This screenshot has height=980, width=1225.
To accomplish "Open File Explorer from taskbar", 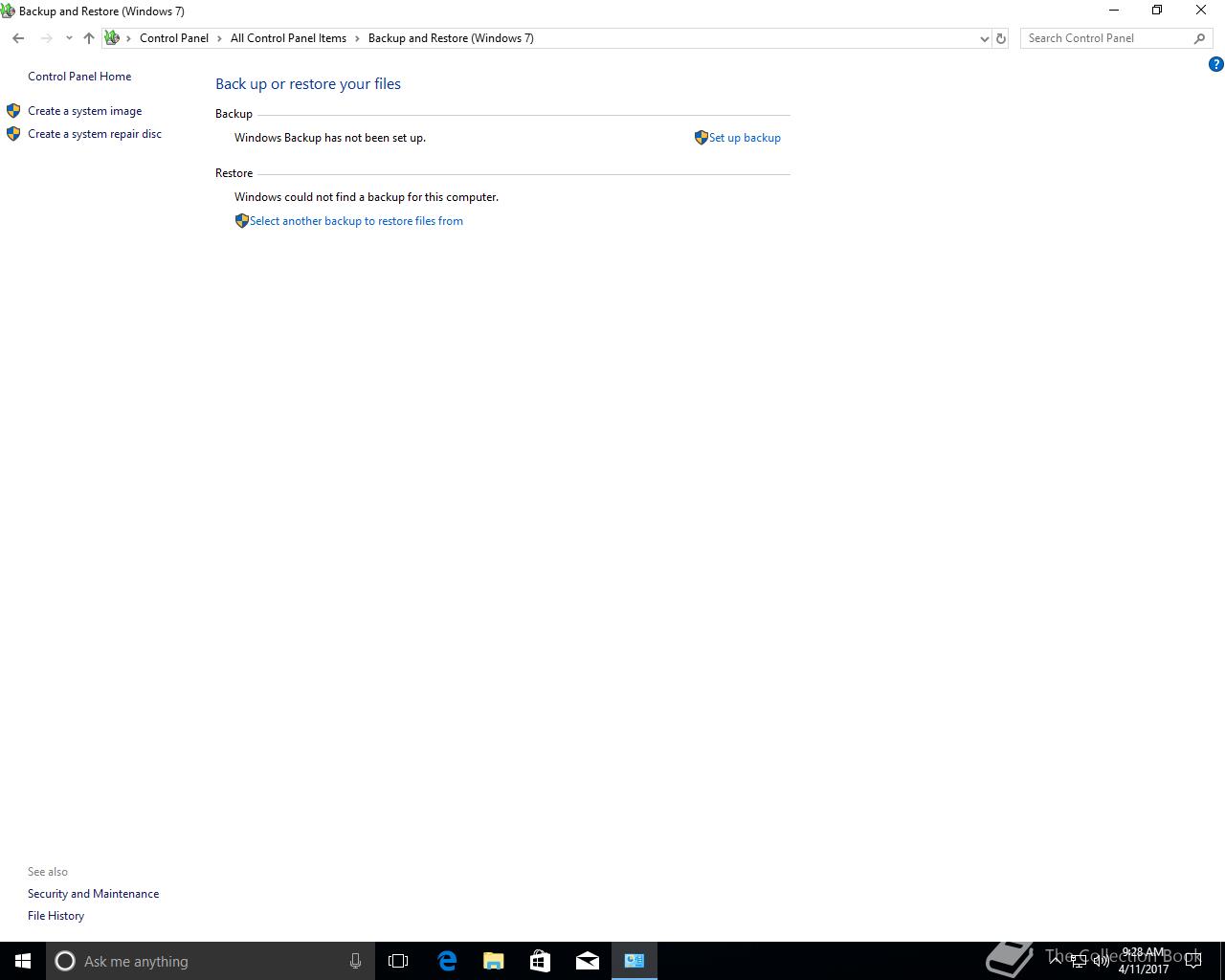I will 494,961.
